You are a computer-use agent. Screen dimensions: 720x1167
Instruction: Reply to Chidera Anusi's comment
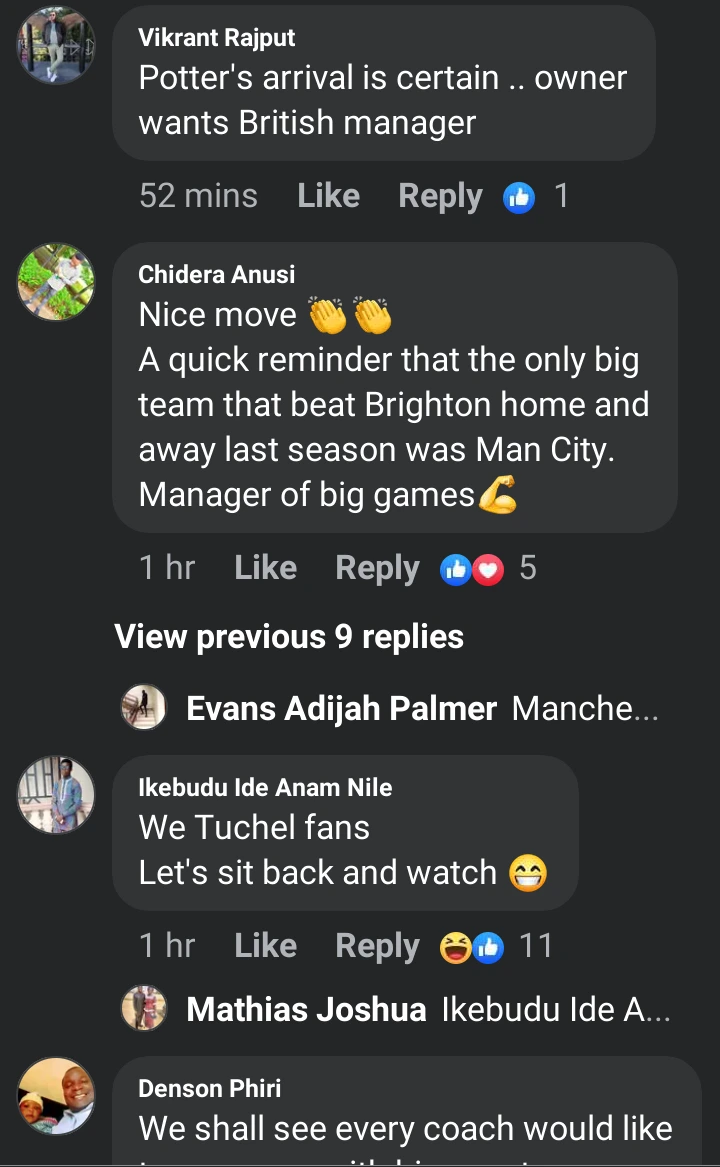(x=377, y=568)
